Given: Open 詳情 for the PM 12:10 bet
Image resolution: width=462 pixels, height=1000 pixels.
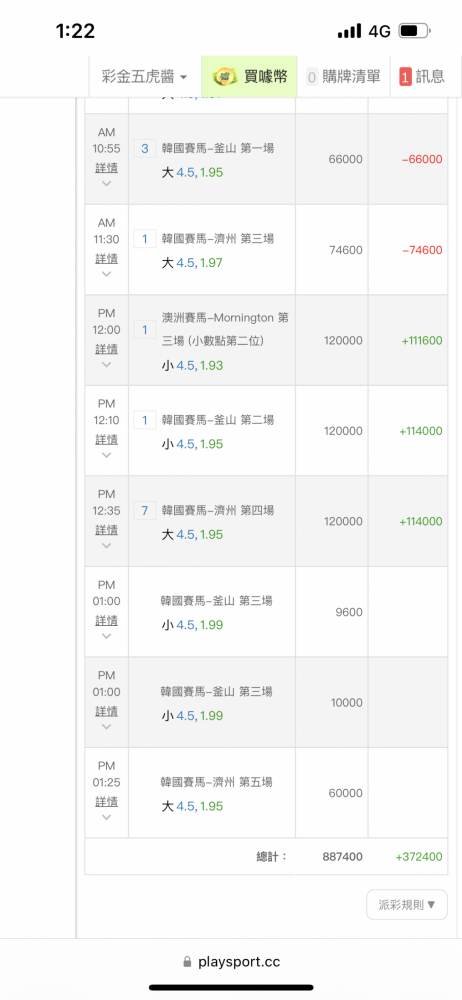Looking at the screenshot, I should [107, 440].
